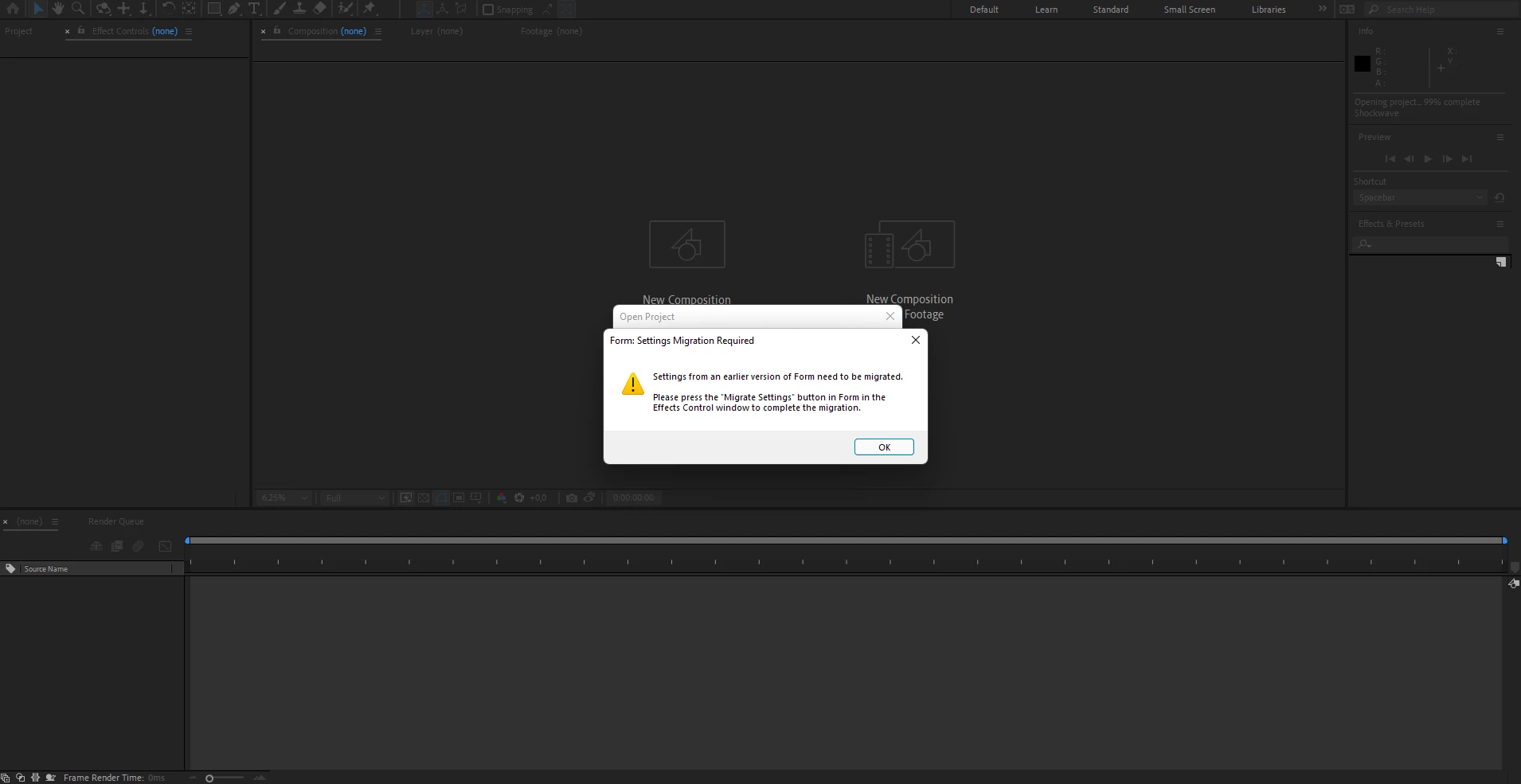The image size is (1521, 784).
Task: Close the Open Project progress window
Action: (x=890, y=317)
